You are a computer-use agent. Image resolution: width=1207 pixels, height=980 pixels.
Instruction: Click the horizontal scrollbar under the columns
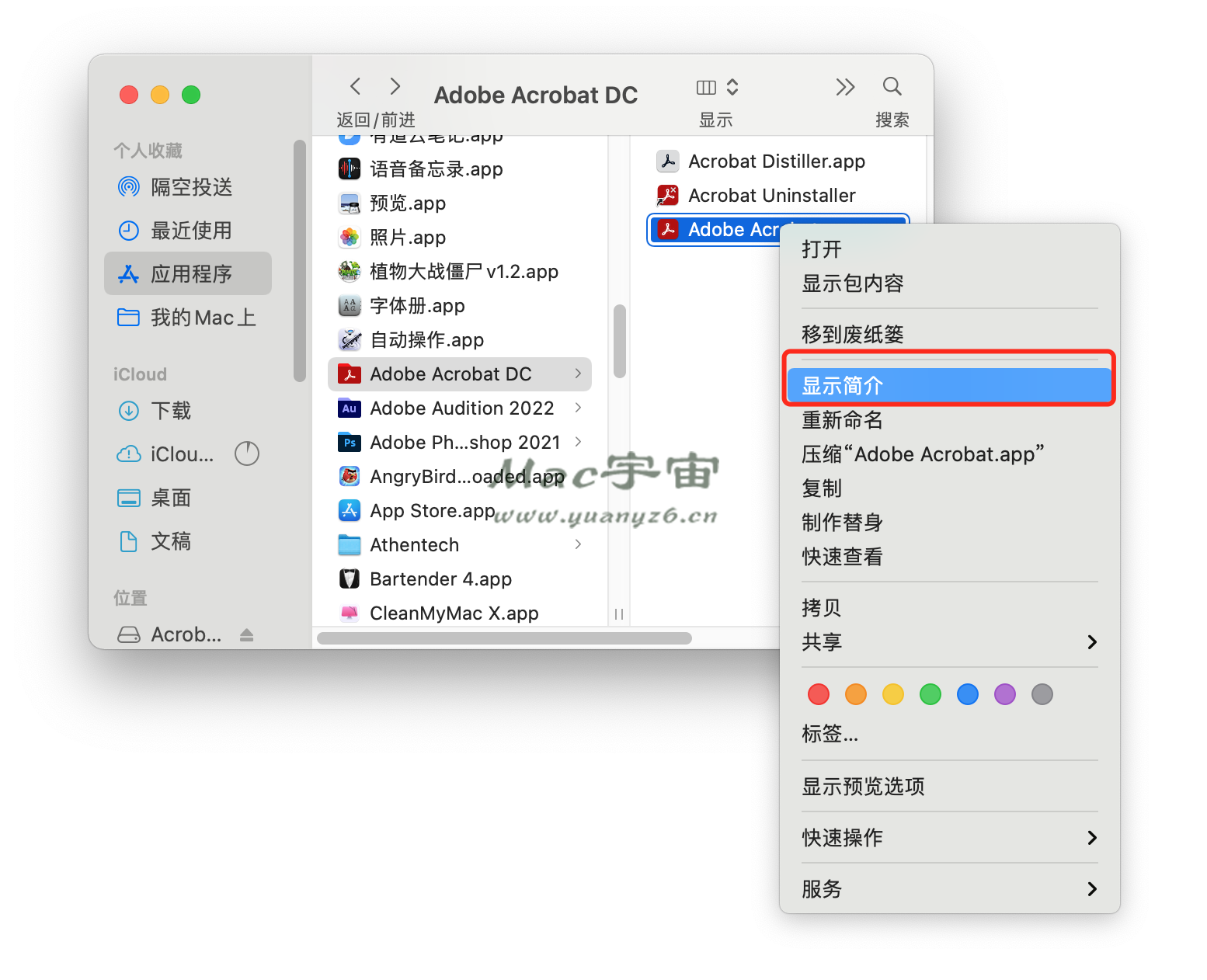click(505, 638)
